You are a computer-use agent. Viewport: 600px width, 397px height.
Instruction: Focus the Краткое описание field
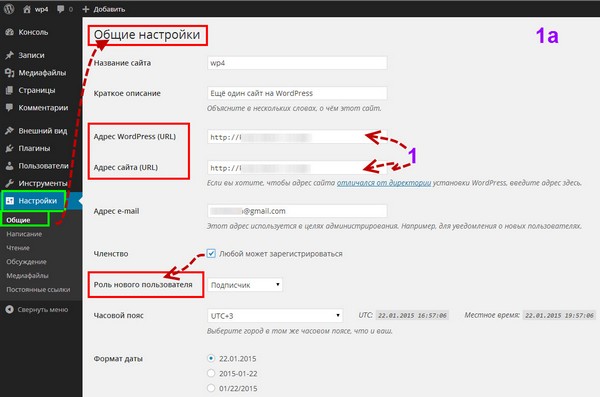(x=297, y=93)
